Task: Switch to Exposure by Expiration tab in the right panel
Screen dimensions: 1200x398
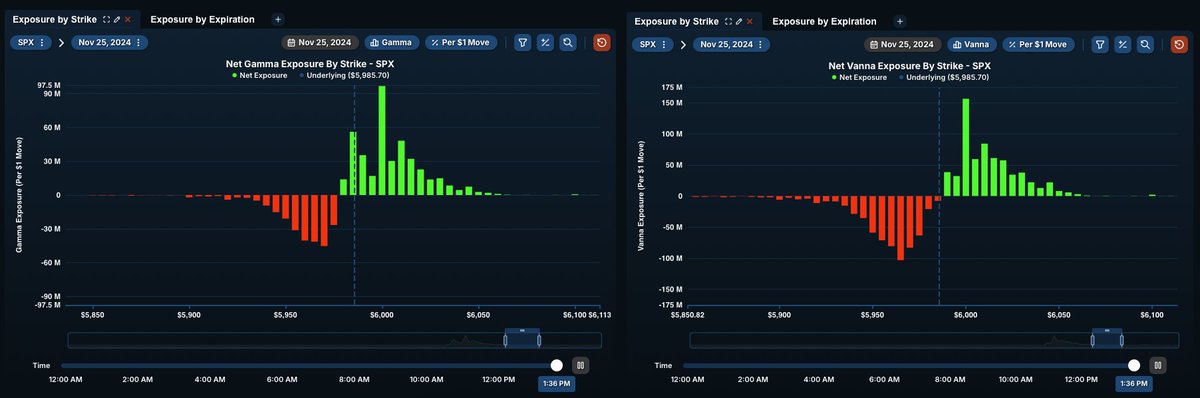Action: (x=824, y=21)
